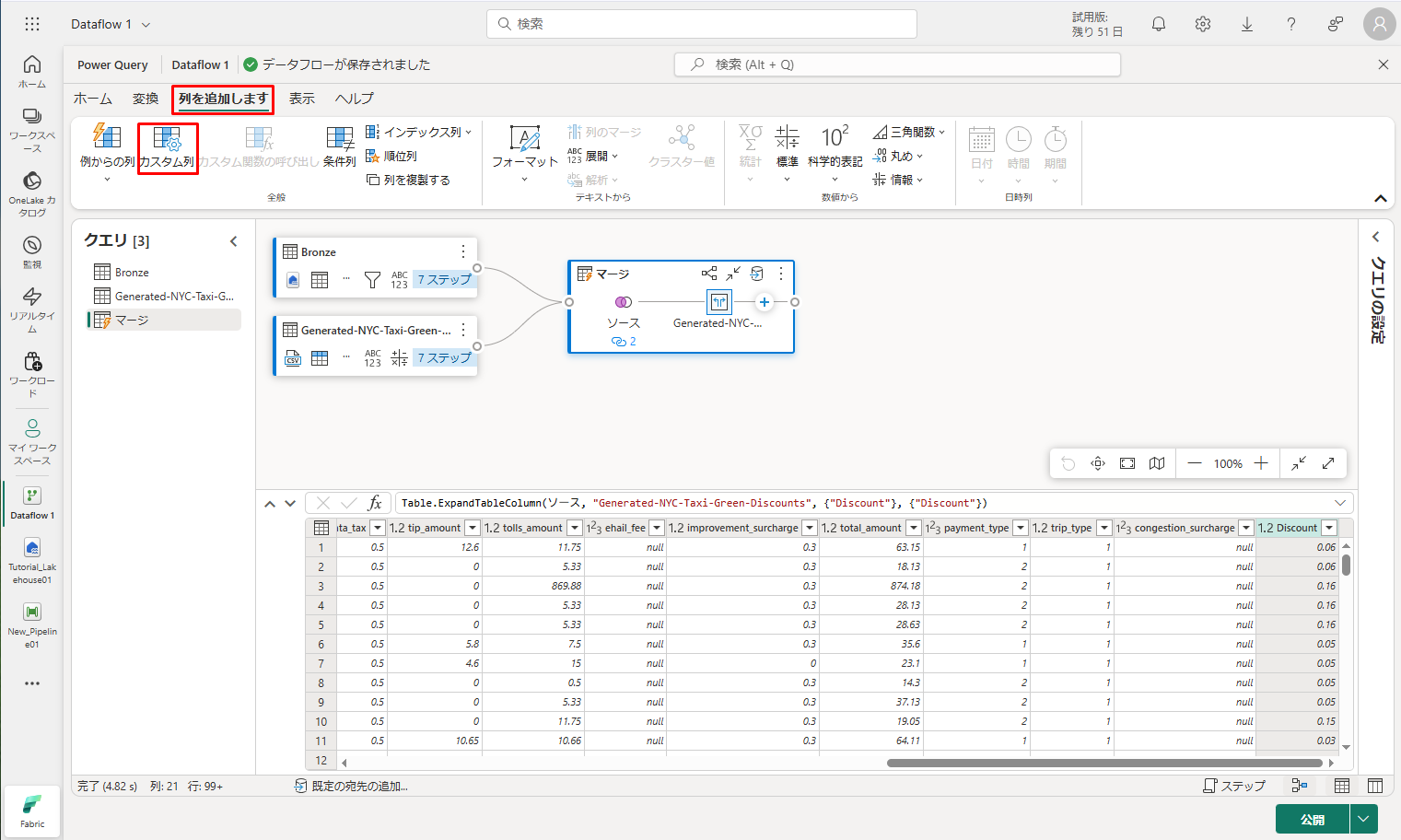Open the 表示 ribbon tab

point(301,99)
